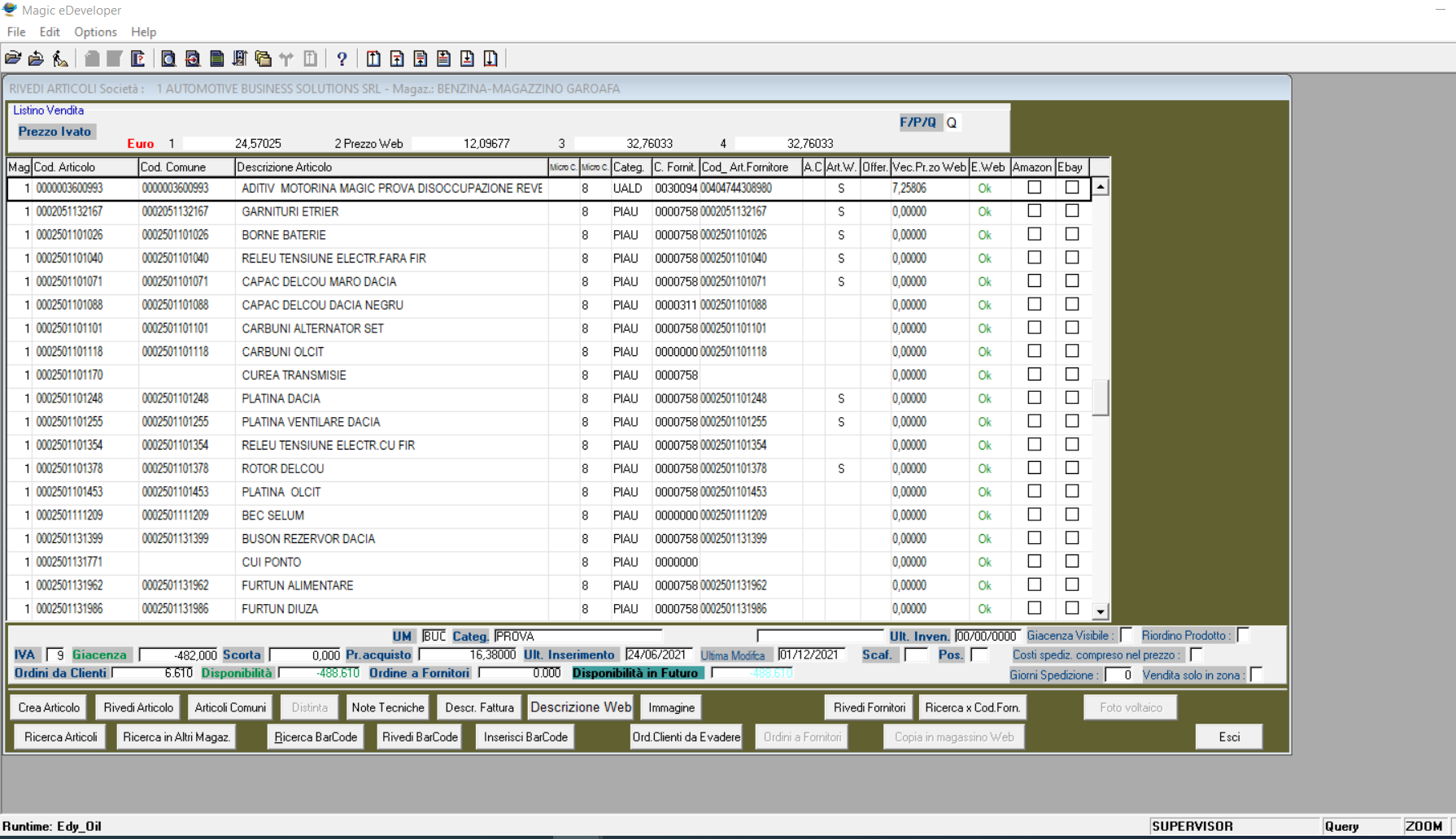Click the Articoli Comuni button

(230, 707)
